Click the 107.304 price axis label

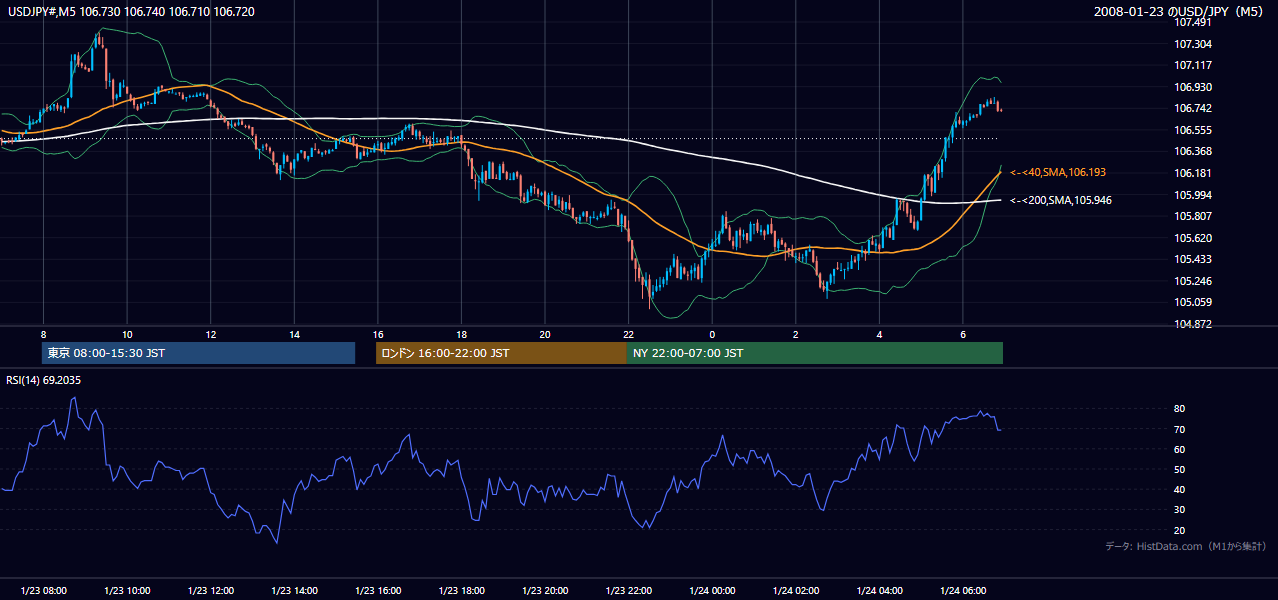click(x=1193, y=44)
